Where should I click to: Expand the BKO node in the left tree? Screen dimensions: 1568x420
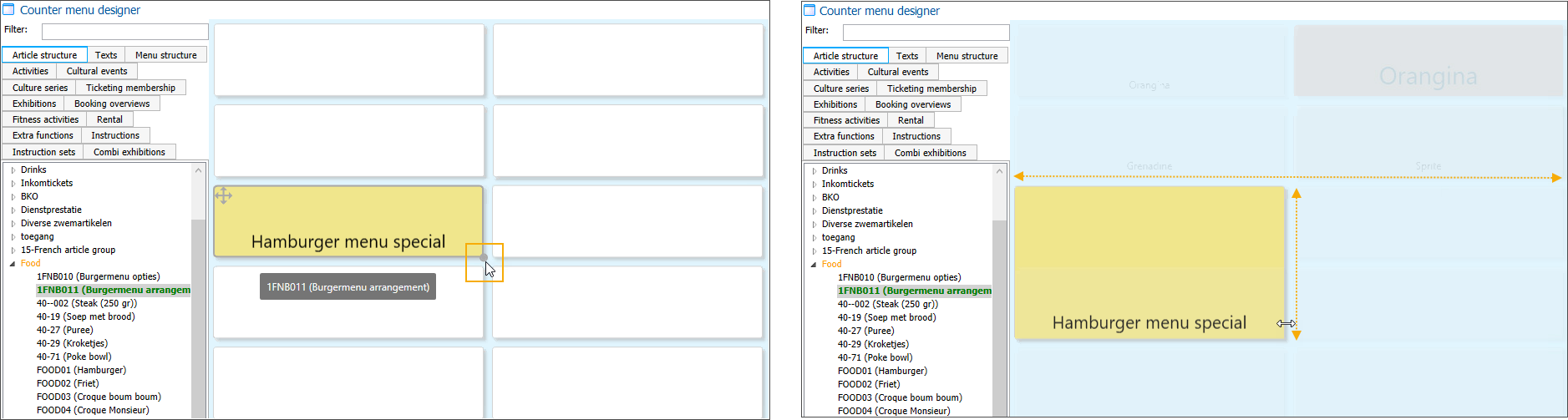point(13,197)
